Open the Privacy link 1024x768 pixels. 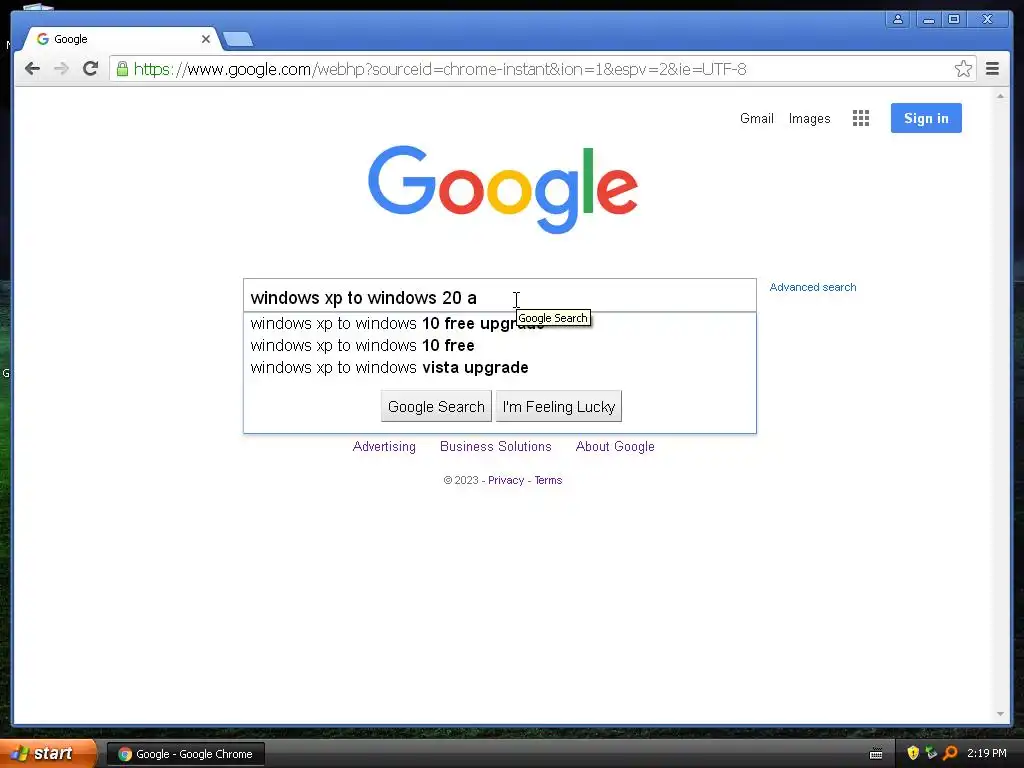(x=506, y=481)
